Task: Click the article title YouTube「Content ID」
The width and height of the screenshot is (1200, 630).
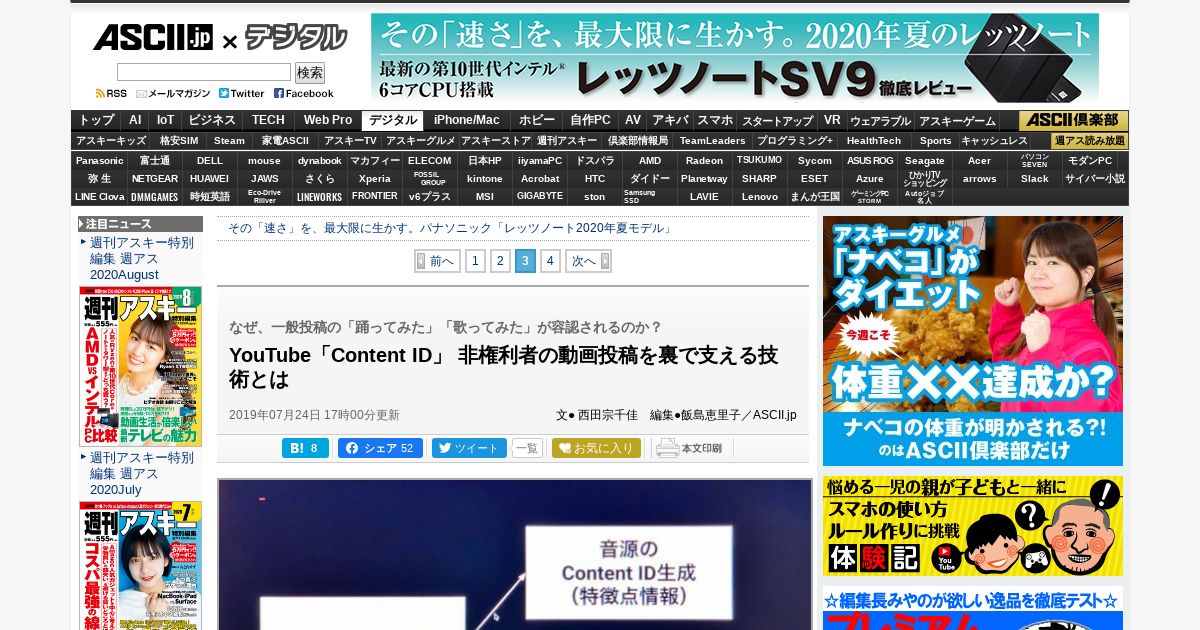Action: coord(503,367)
